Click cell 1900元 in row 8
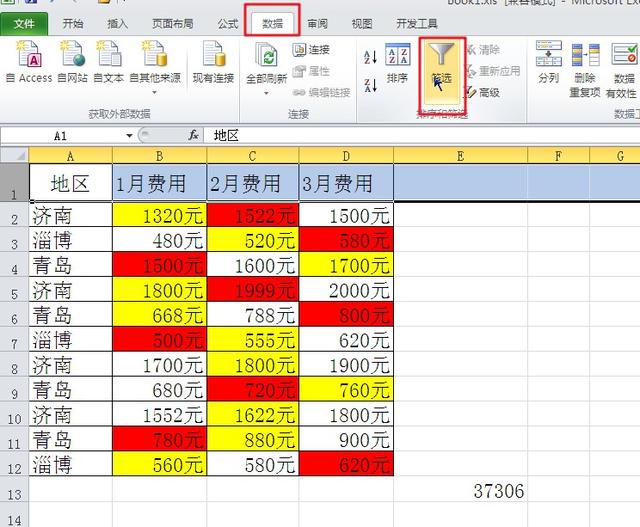The image size is (640, 527). [346, 365]
